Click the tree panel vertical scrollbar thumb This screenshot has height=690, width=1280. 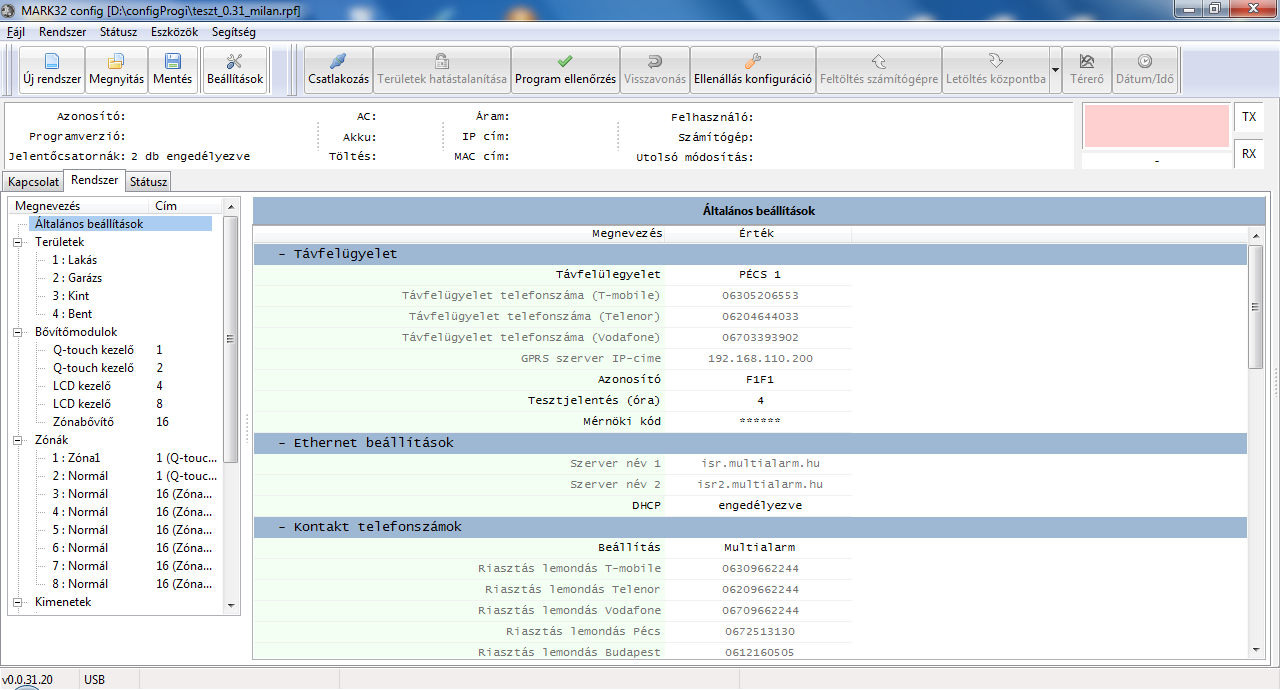(231, 340)
